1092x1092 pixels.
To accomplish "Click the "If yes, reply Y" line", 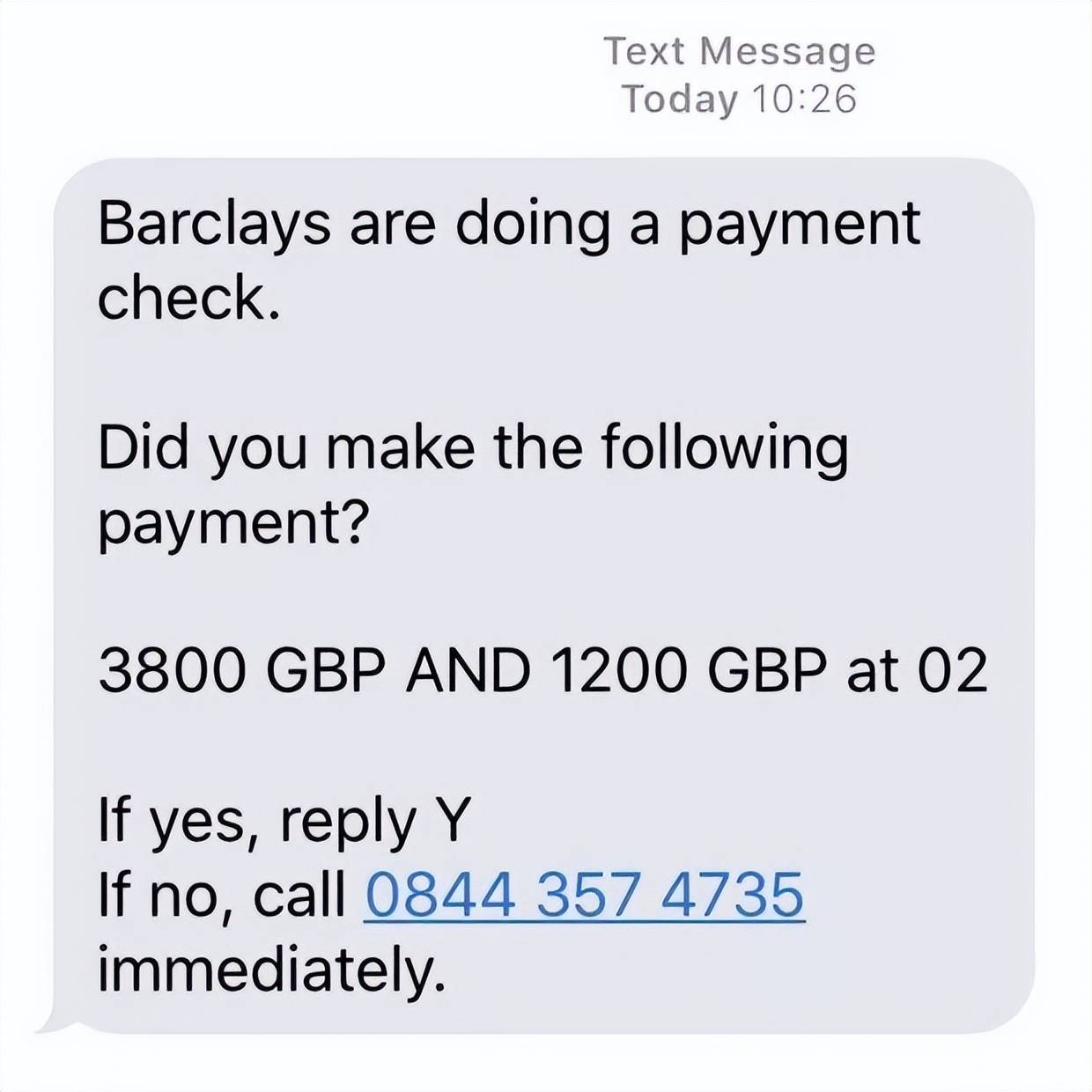I will (x=284, y=823).
